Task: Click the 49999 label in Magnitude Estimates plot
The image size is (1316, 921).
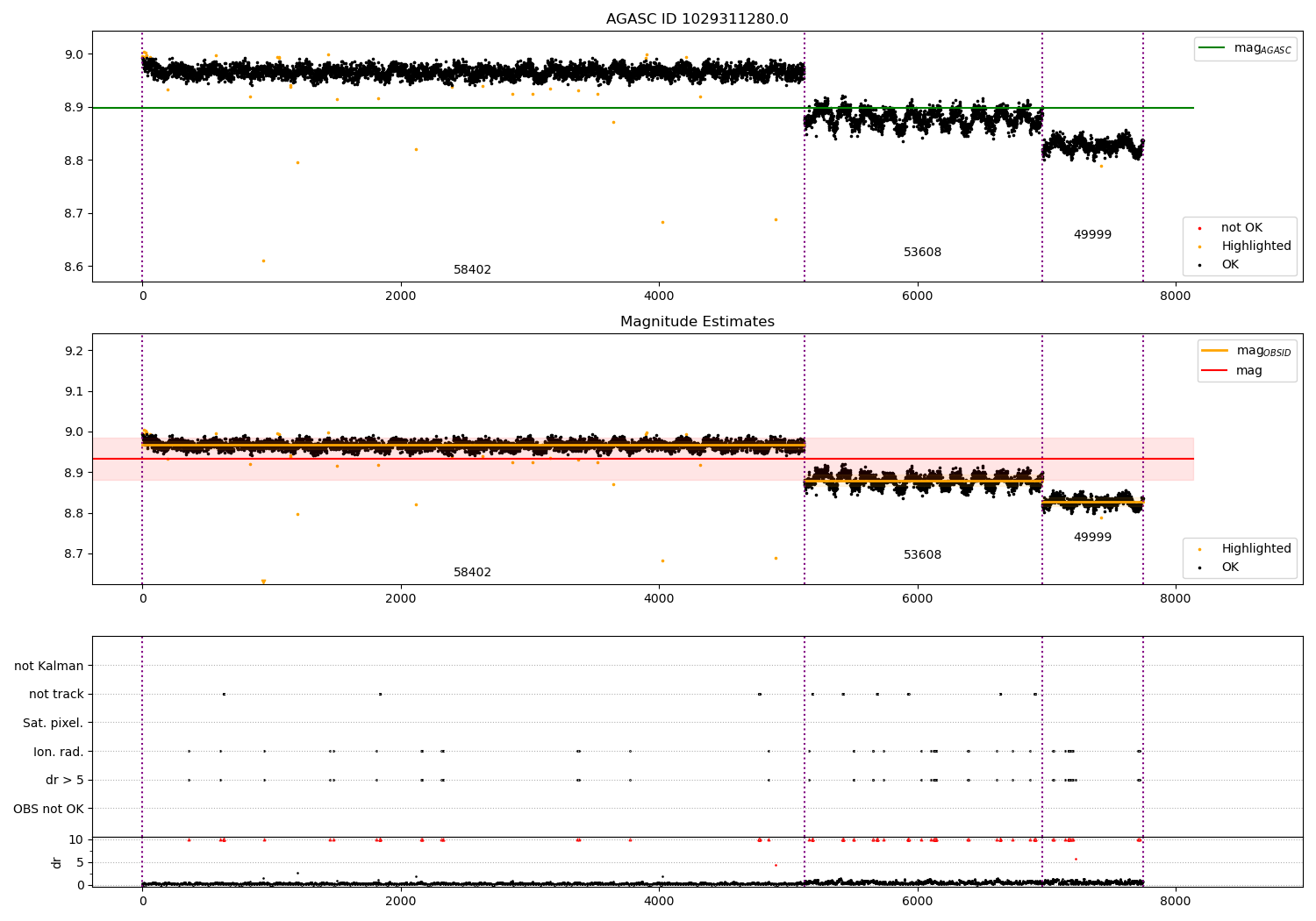Action: point(1092,538)
